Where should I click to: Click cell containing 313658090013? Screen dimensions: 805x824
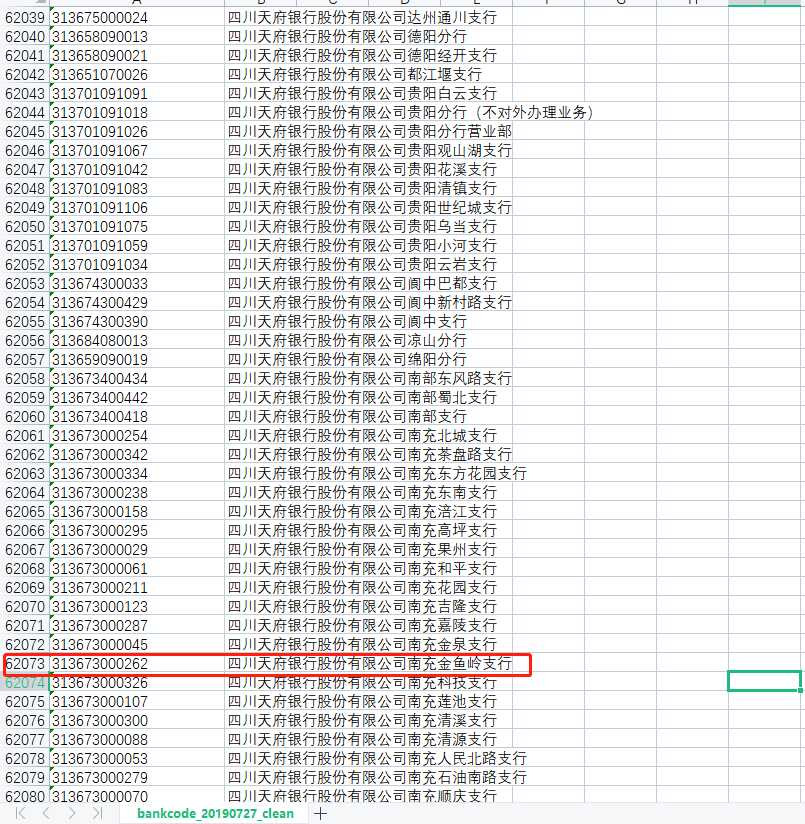pyautogui.click(x=137, y=37)
